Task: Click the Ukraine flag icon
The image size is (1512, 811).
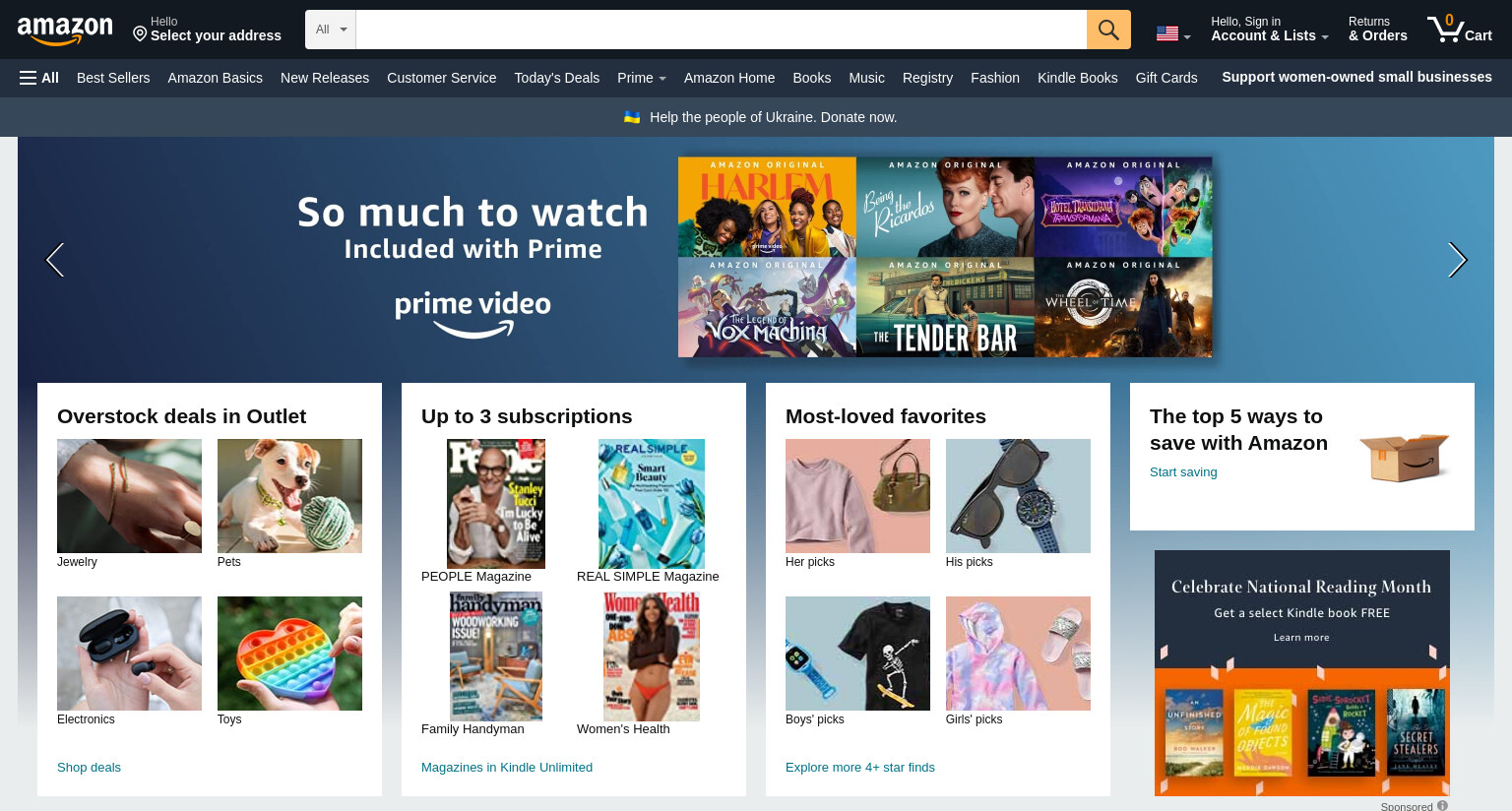Action: [632, 117]
